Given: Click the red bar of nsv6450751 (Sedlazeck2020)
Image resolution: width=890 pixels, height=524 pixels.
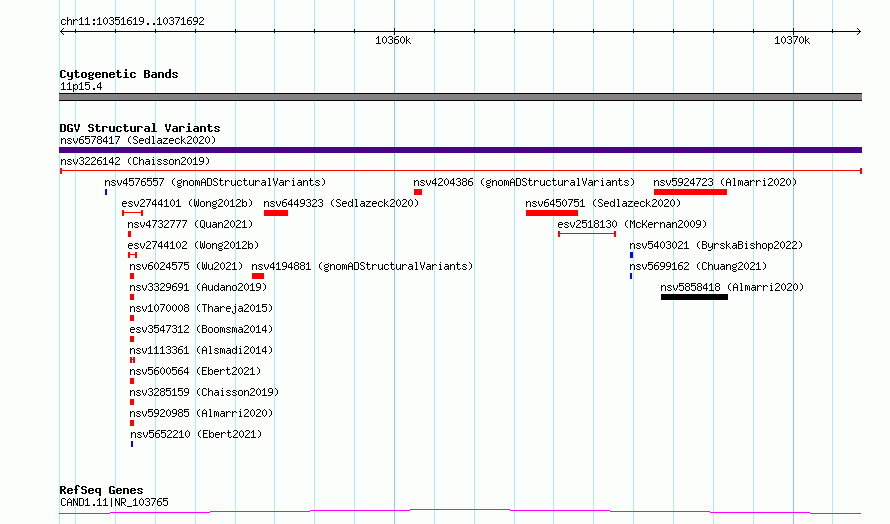Looking at the screenshot, I should point(552,213).
